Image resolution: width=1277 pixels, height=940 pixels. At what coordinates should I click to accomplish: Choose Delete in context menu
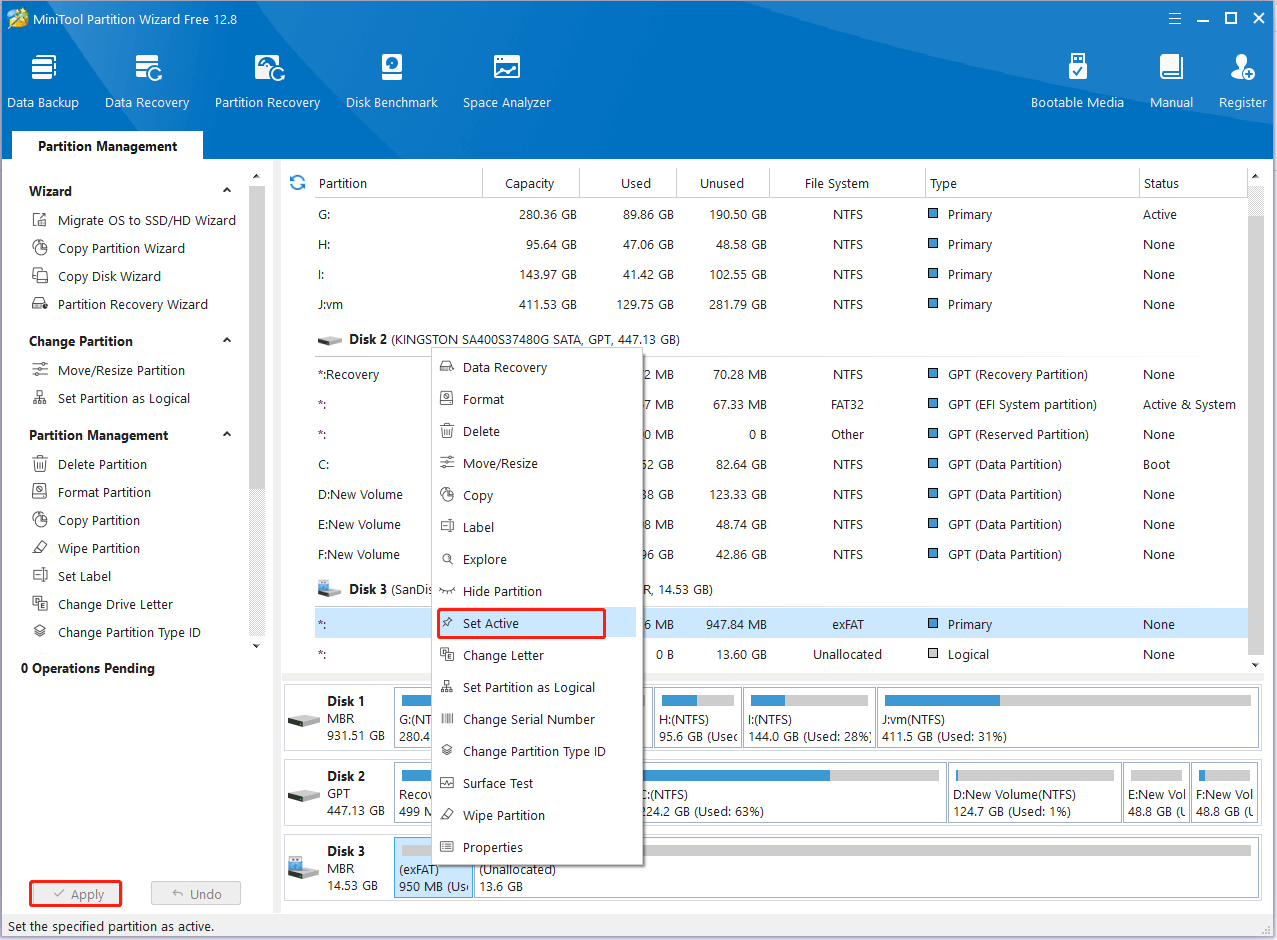point(537,431)
